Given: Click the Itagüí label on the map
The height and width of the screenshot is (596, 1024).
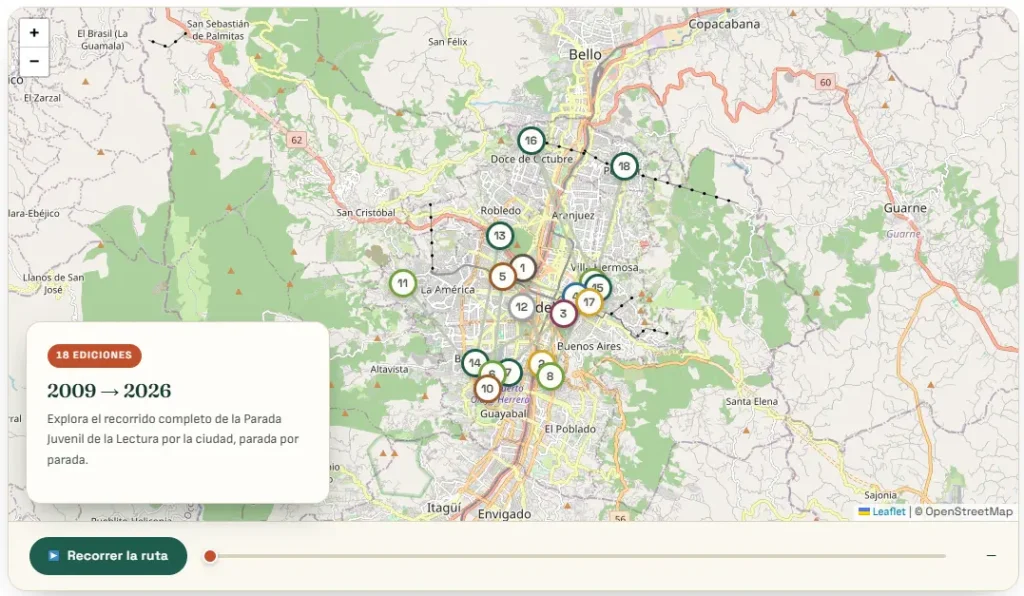Looking at the screenshot, I should click(444, 508).
